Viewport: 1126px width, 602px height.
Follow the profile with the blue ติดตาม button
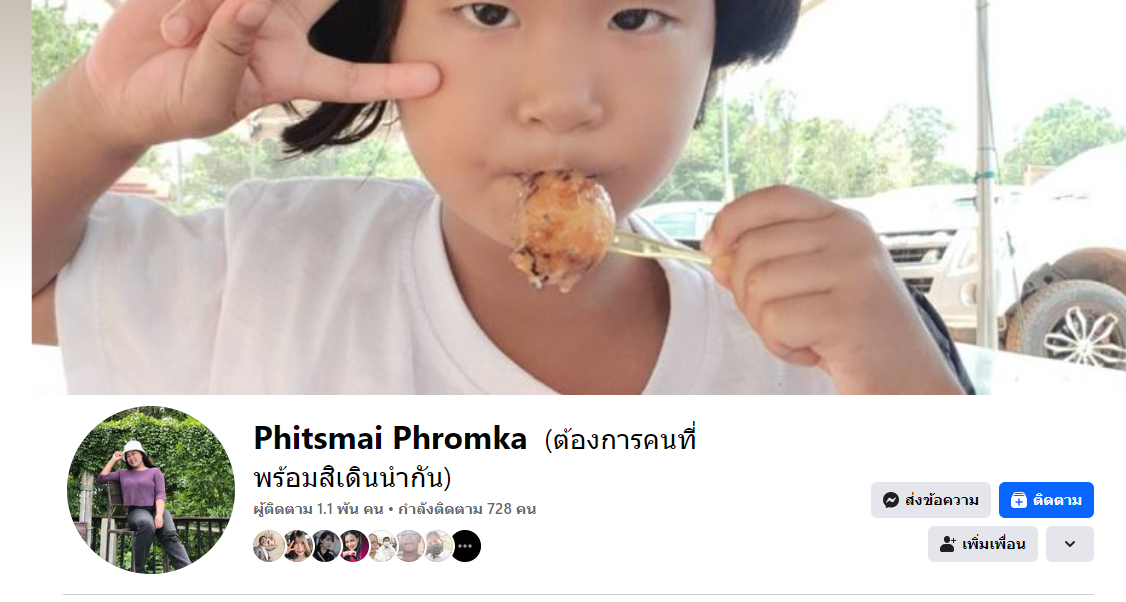[x=1046, y=500]
